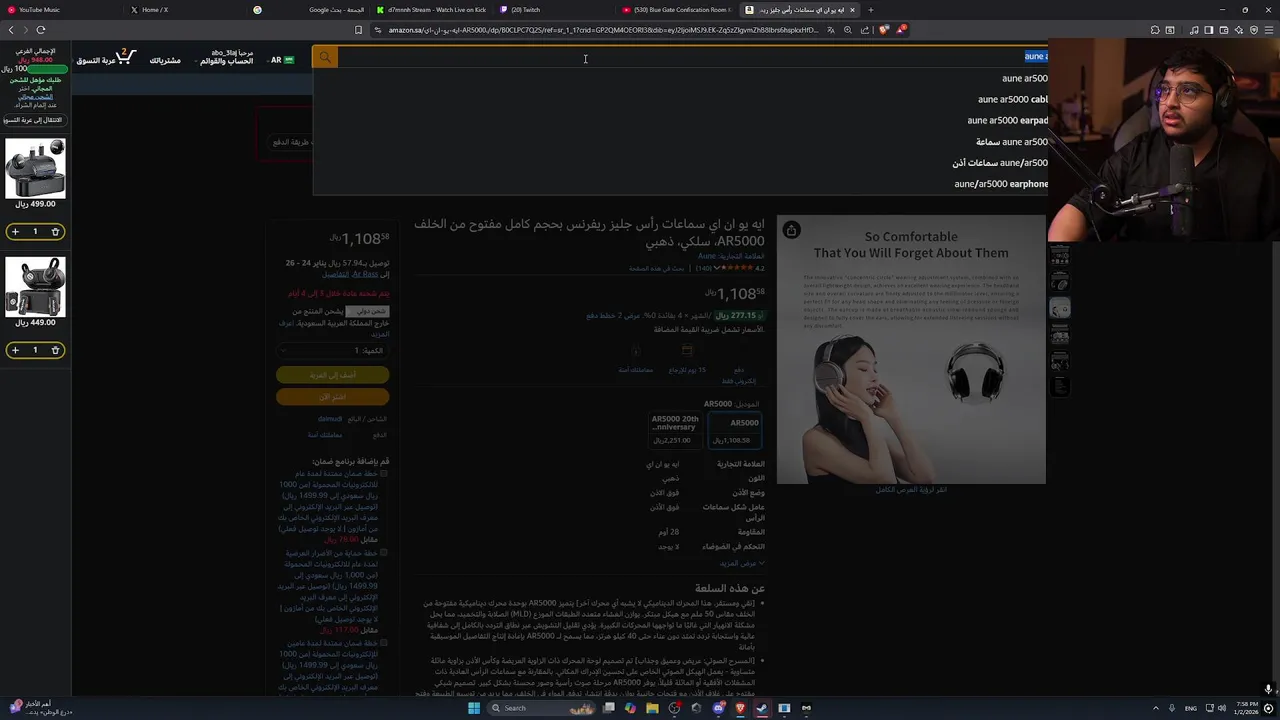Open the 499.00 cart item thumbnail
The width and height of the screenshot is (1280, 720).
pyautogui.click(x=35, y=168)
